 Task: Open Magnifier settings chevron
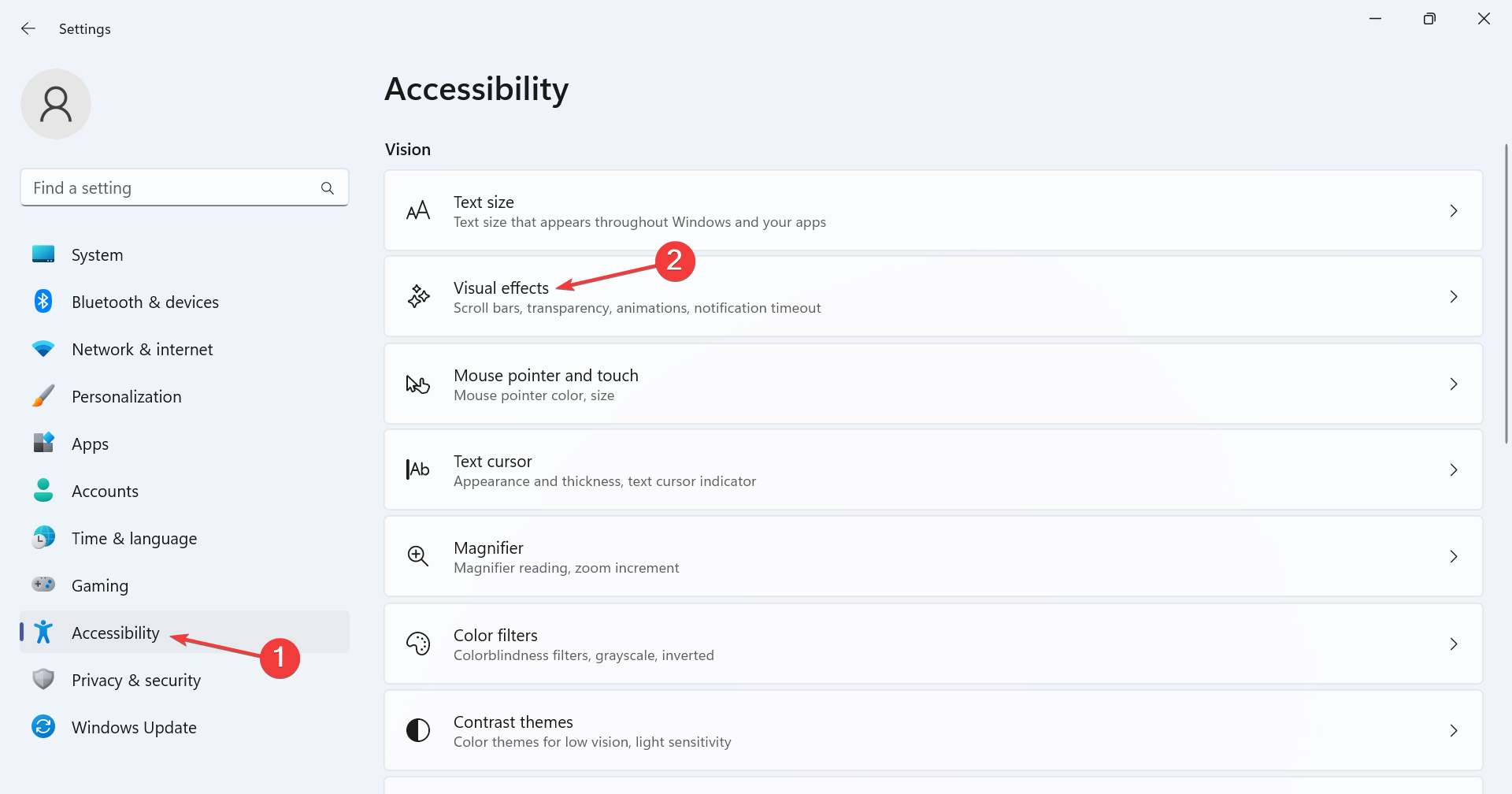1454,557
